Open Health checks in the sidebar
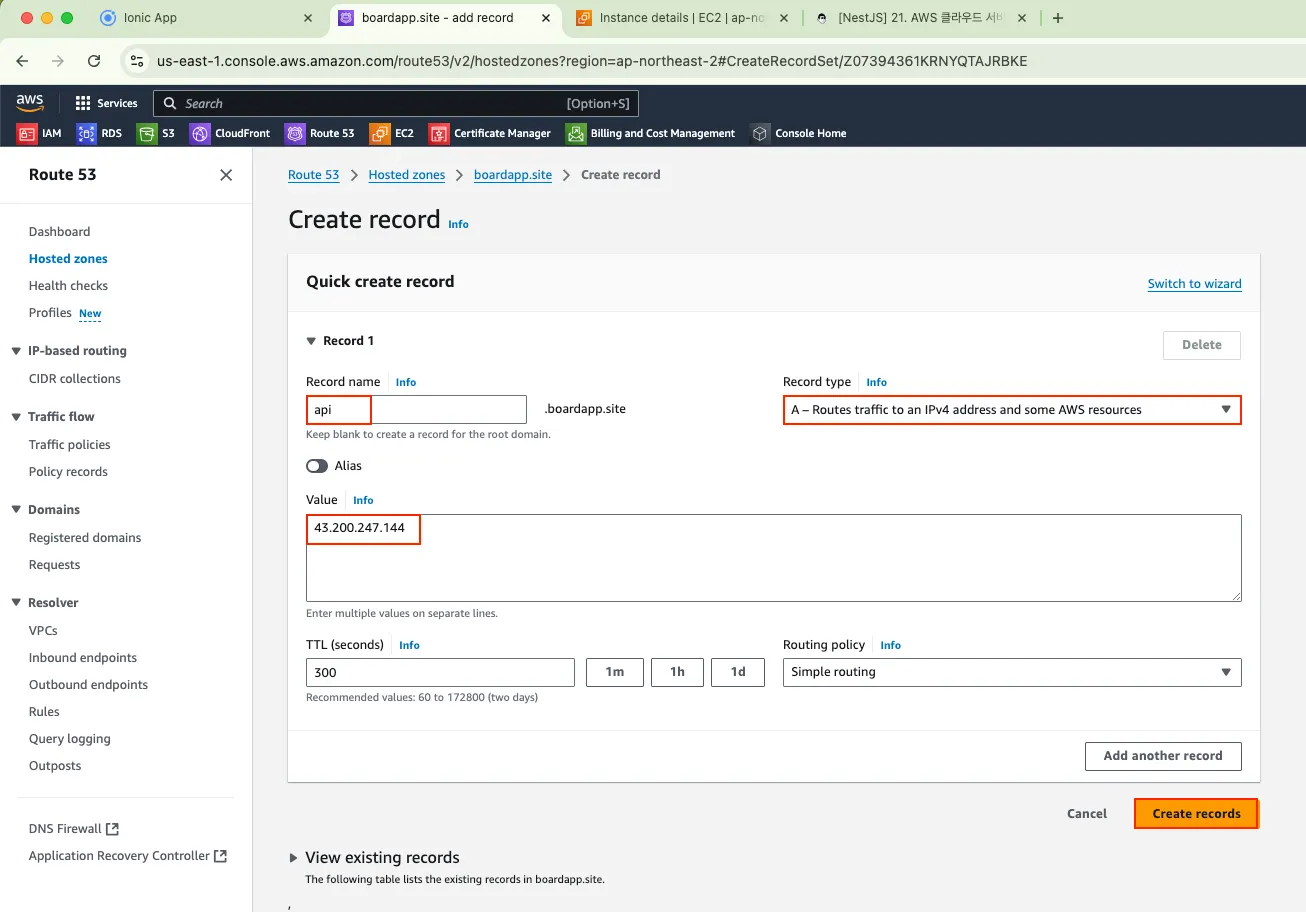Image resolution: width=1306 pixels, height=912 pixels. (x=68, y=286)
